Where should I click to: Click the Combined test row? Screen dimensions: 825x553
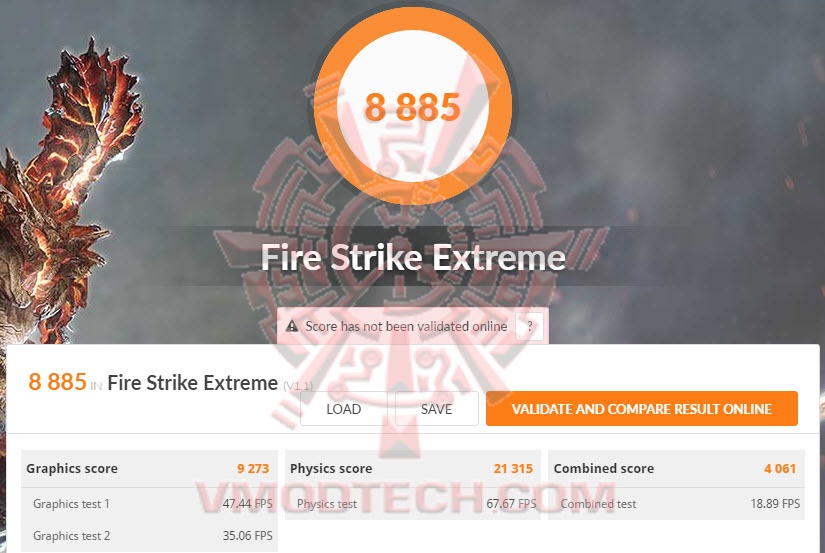676,504
